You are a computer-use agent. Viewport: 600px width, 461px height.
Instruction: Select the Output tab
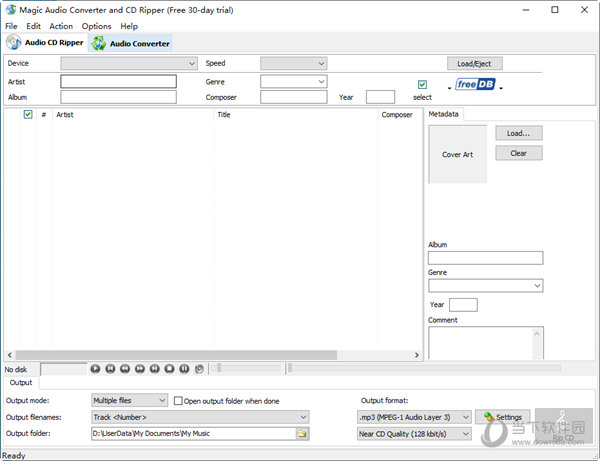pos(21,383)
